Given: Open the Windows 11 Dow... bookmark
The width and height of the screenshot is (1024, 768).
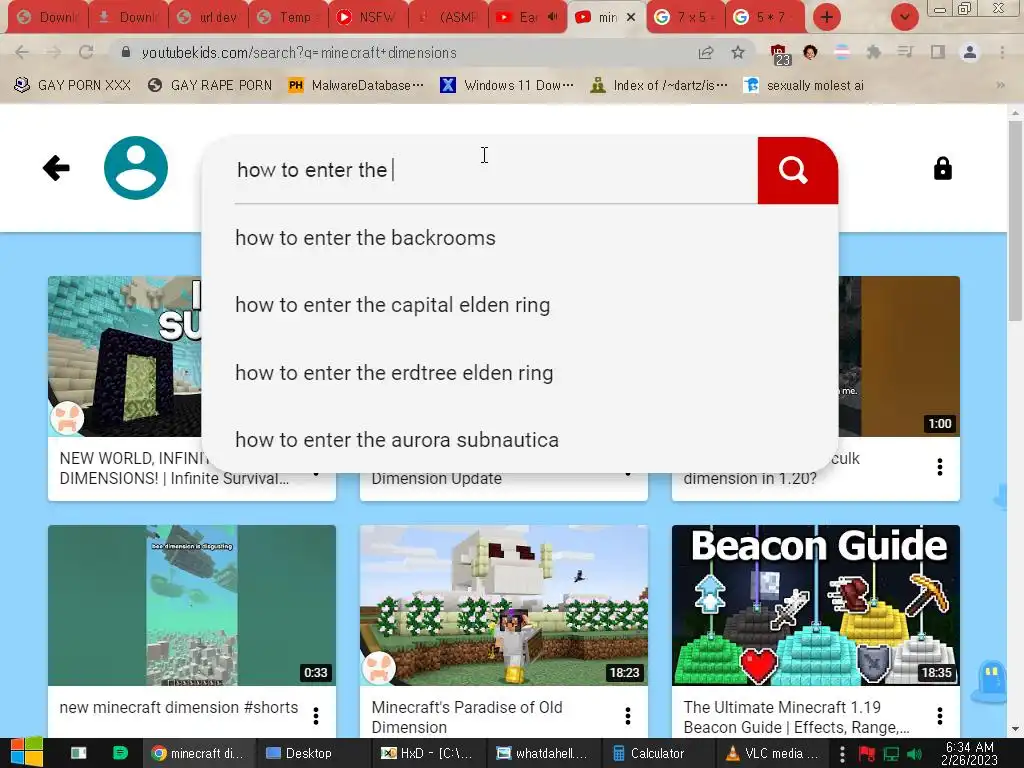Looking at the screenshot, I should (x=507, y=85).
